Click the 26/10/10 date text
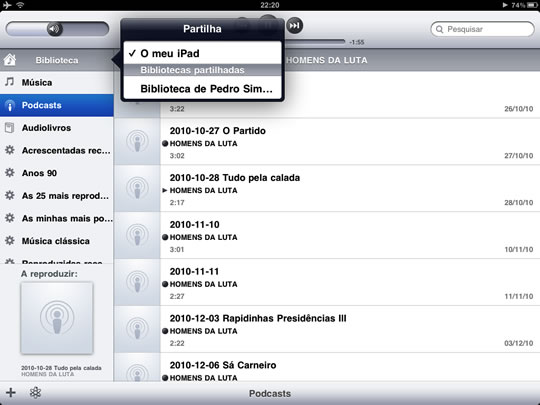The image size is (540, 405). [519, 109]
